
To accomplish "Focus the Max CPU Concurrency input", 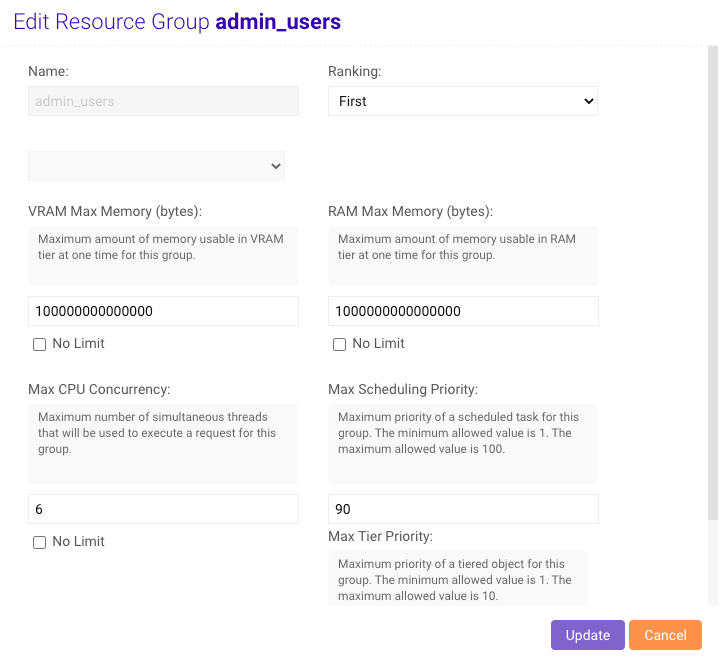I will point(163,509).
